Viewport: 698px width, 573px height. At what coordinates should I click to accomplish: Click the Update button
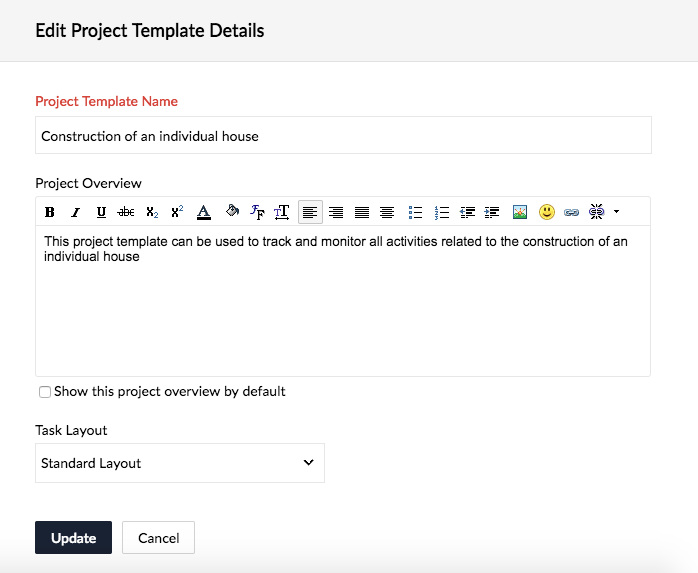(74, 538)
